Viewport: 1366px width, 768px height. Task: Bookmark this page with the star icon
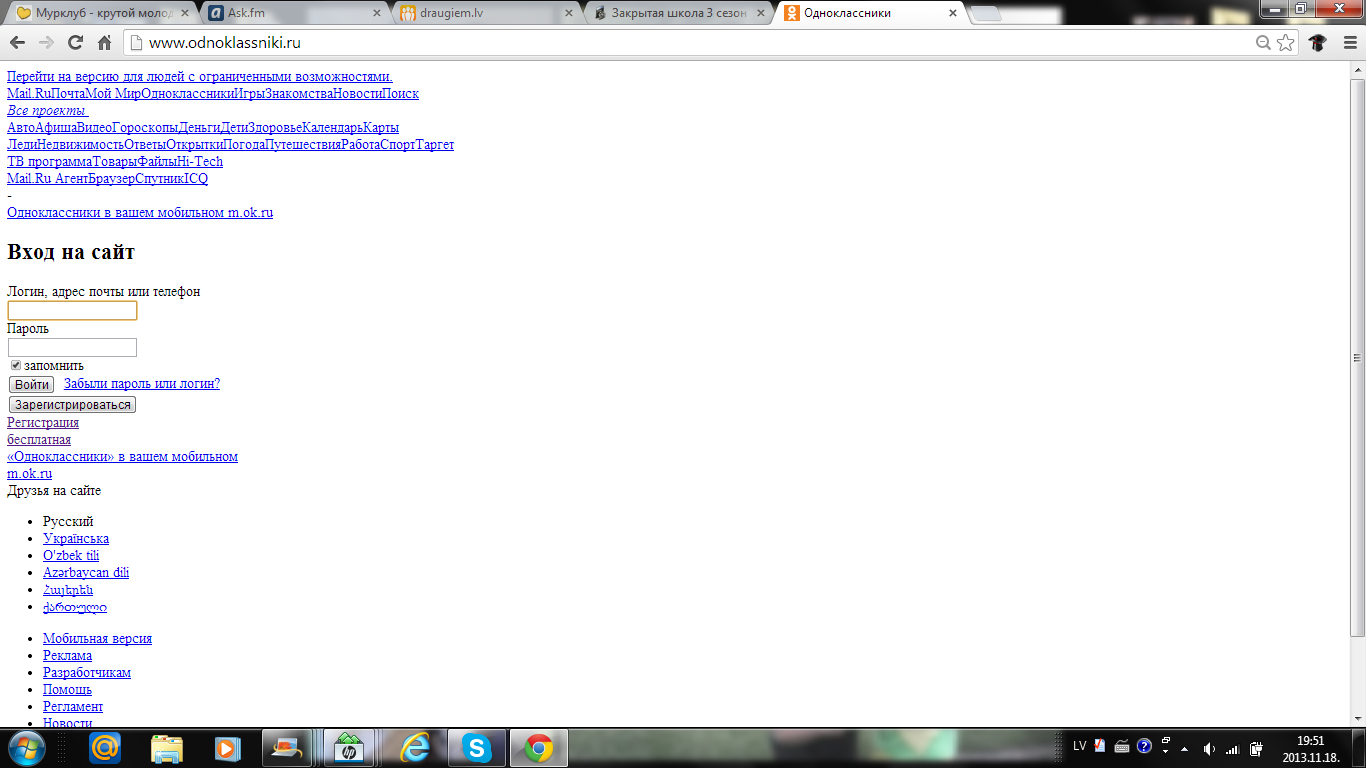(1286, 43)
